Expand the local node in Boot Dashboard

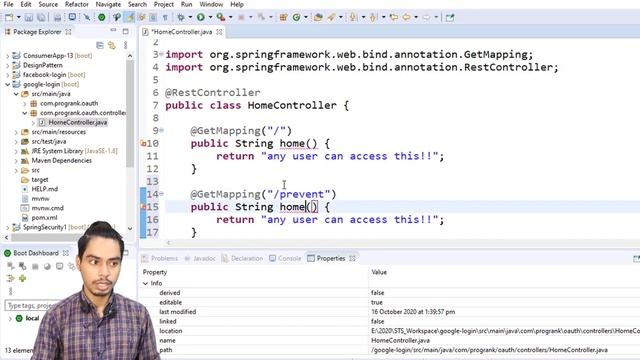point(10,318)
